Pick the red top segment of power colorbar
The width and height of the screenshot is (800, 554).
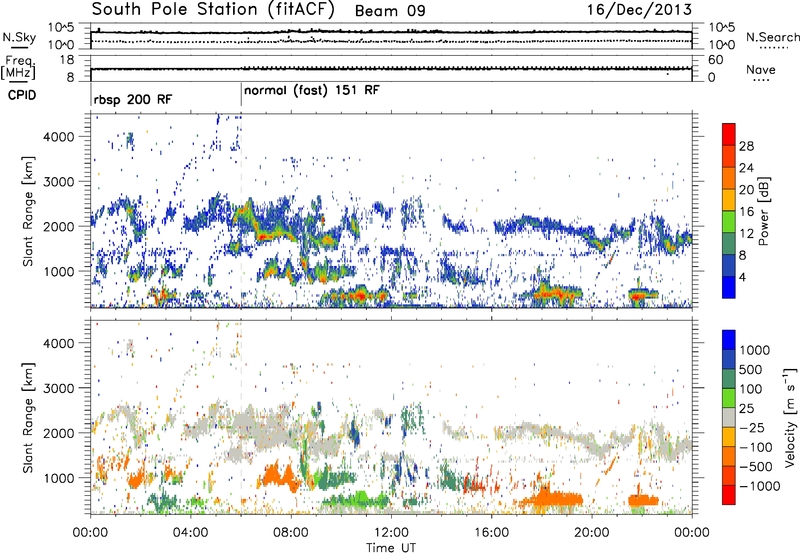point(729,135)
